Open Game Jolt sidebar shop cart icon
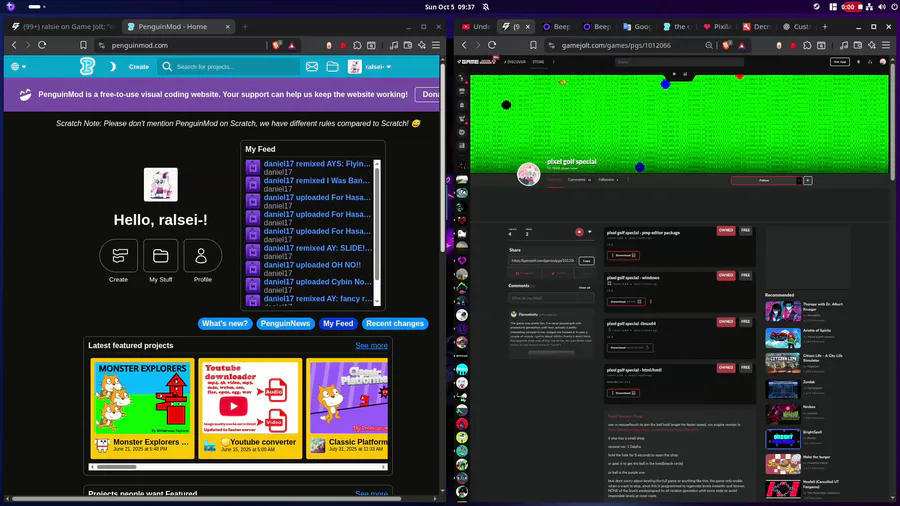The height and width of the screenshot is (506, 900). pos(462,119)
